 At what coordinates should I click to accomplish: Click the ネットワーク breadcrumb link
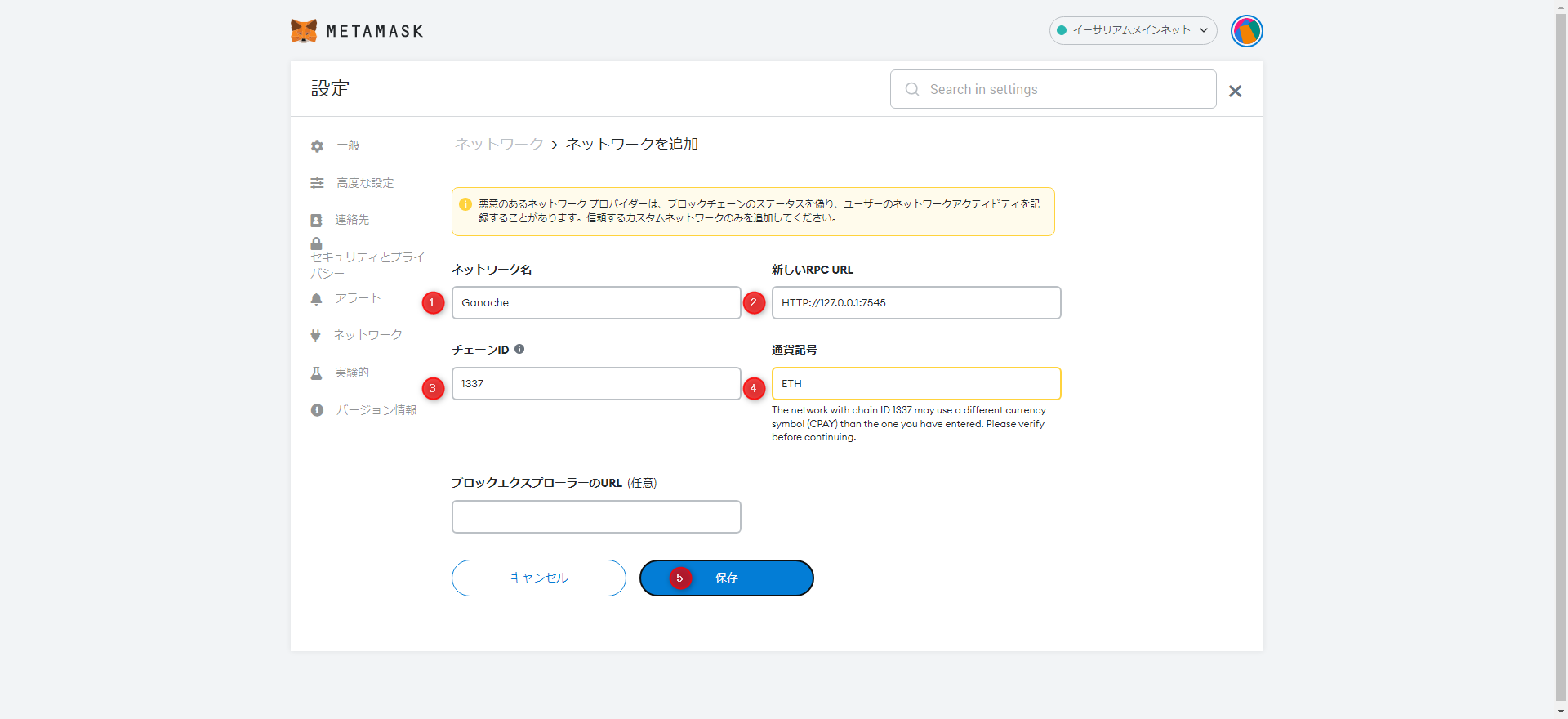498,145
